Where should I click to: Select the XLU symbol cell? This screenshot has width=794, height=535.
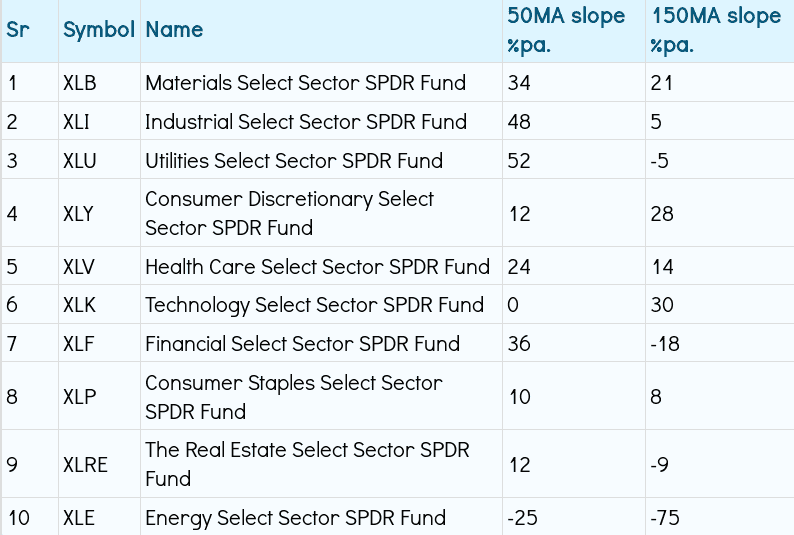(x=80, y=161)
